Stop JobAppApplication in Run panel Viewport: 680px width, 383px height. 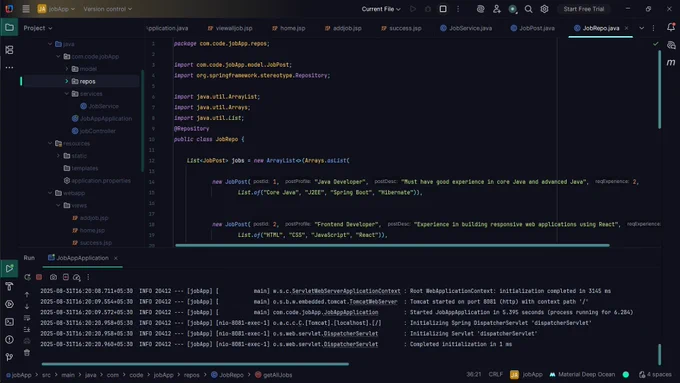click(x=39, y=277)
